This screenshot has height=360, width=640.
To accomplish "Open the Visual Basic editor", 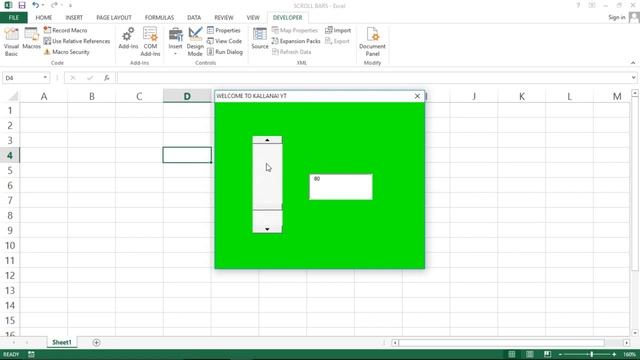I will [11, 42].
